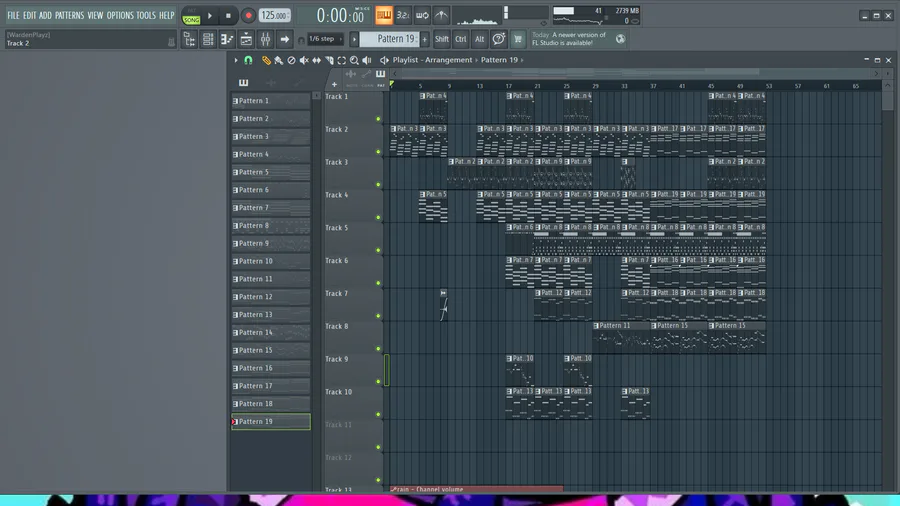Click the 125.000 tempo field

coord(274,15)
